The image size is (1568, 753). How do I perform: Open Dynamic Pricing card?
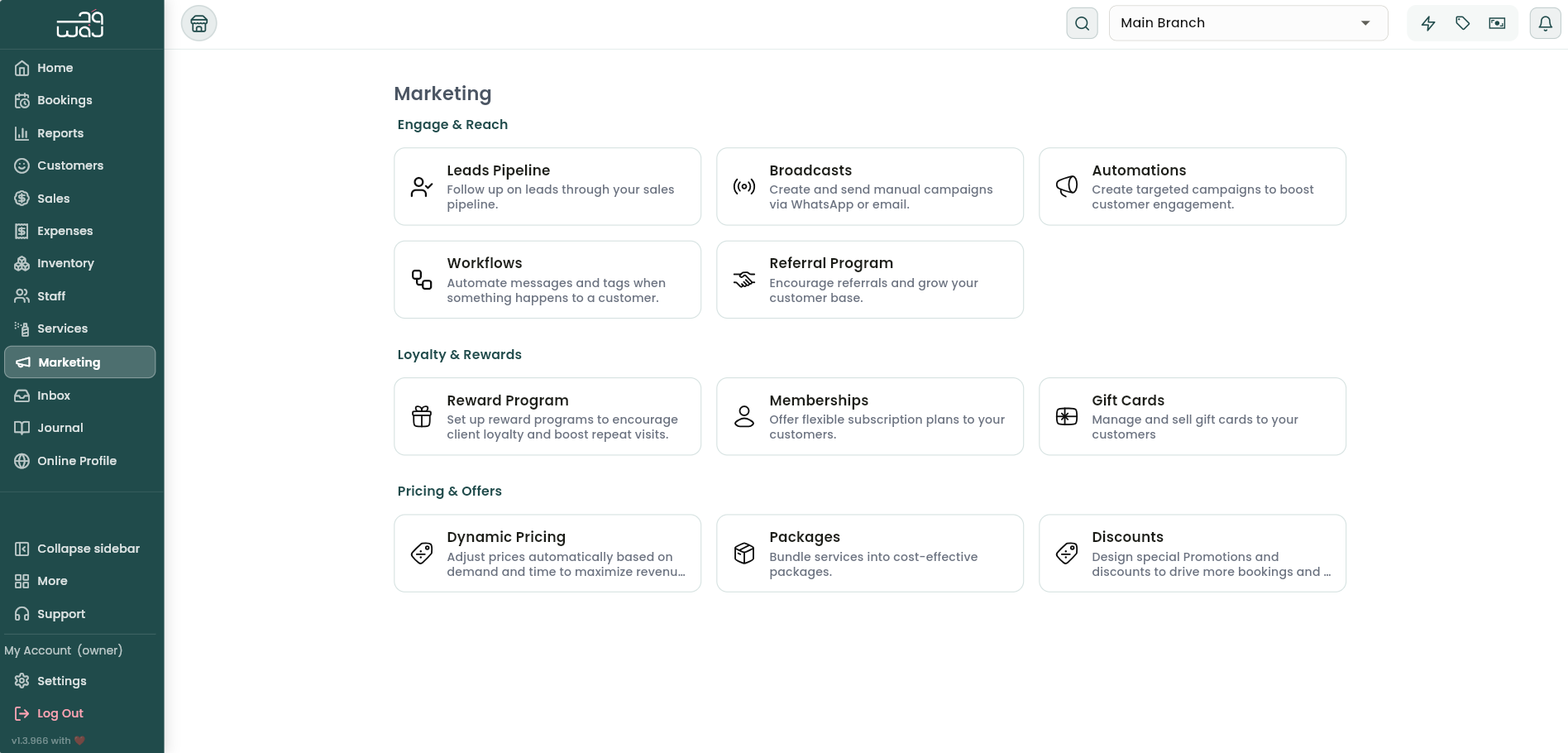tap(547, 554)
